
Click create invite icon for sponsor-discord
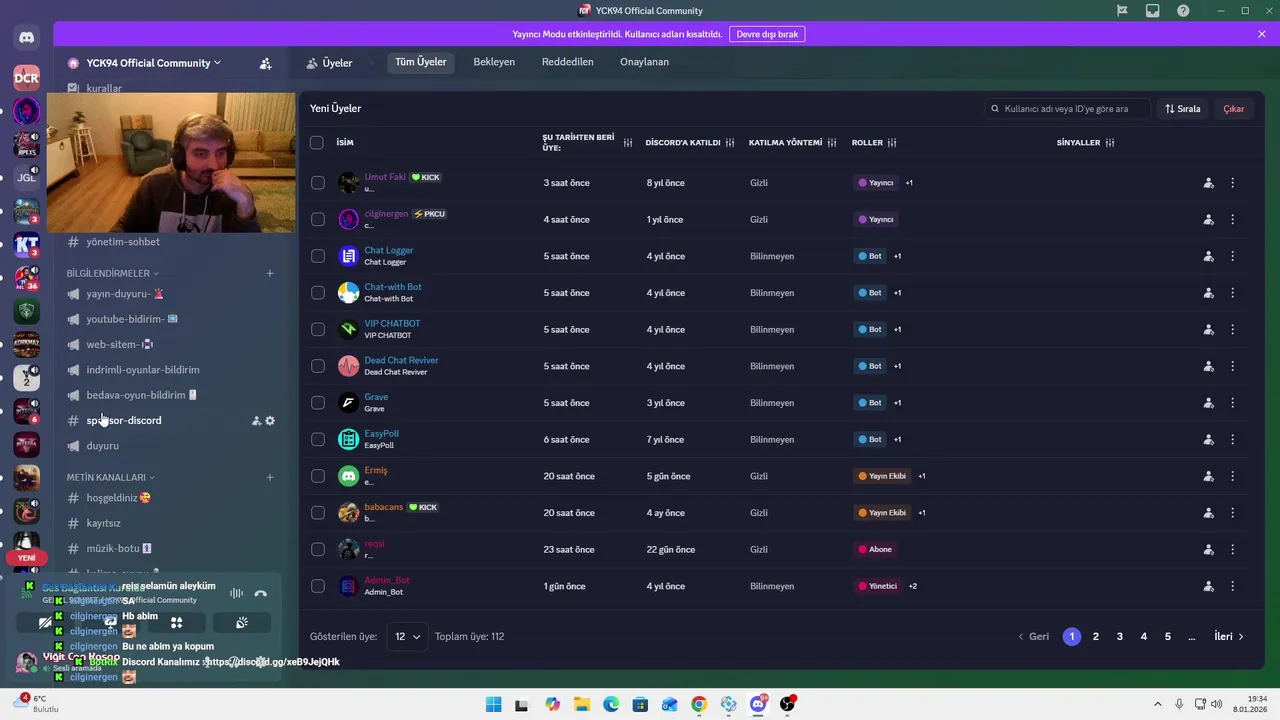(x=256, y=421)
